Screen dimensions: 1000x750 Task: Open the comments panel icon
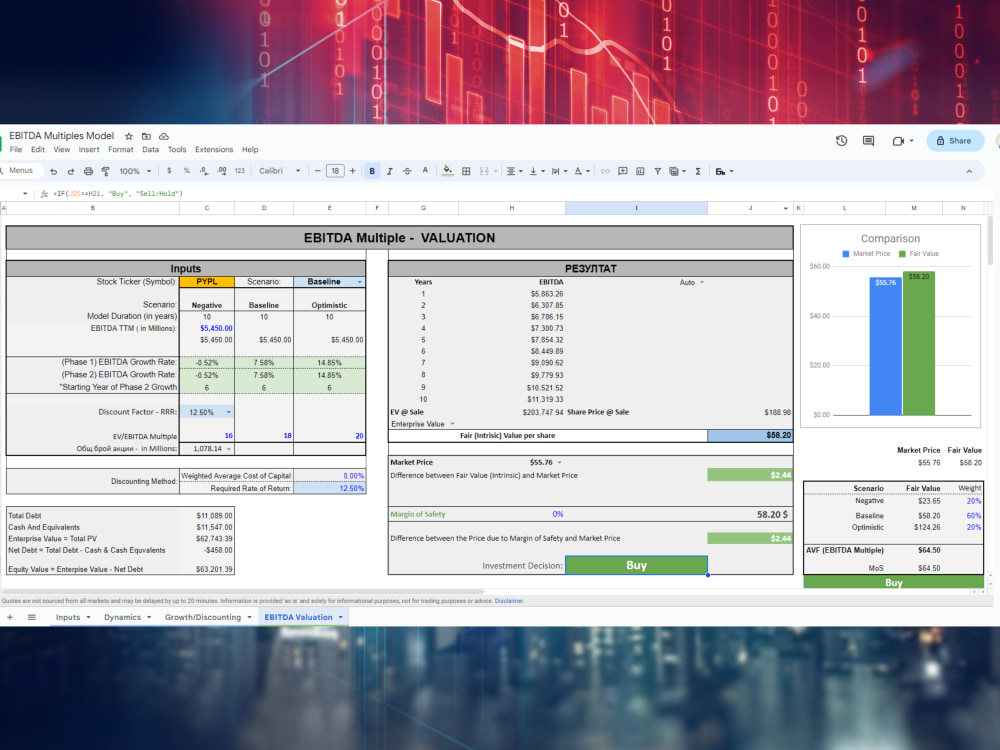(868, 141)
